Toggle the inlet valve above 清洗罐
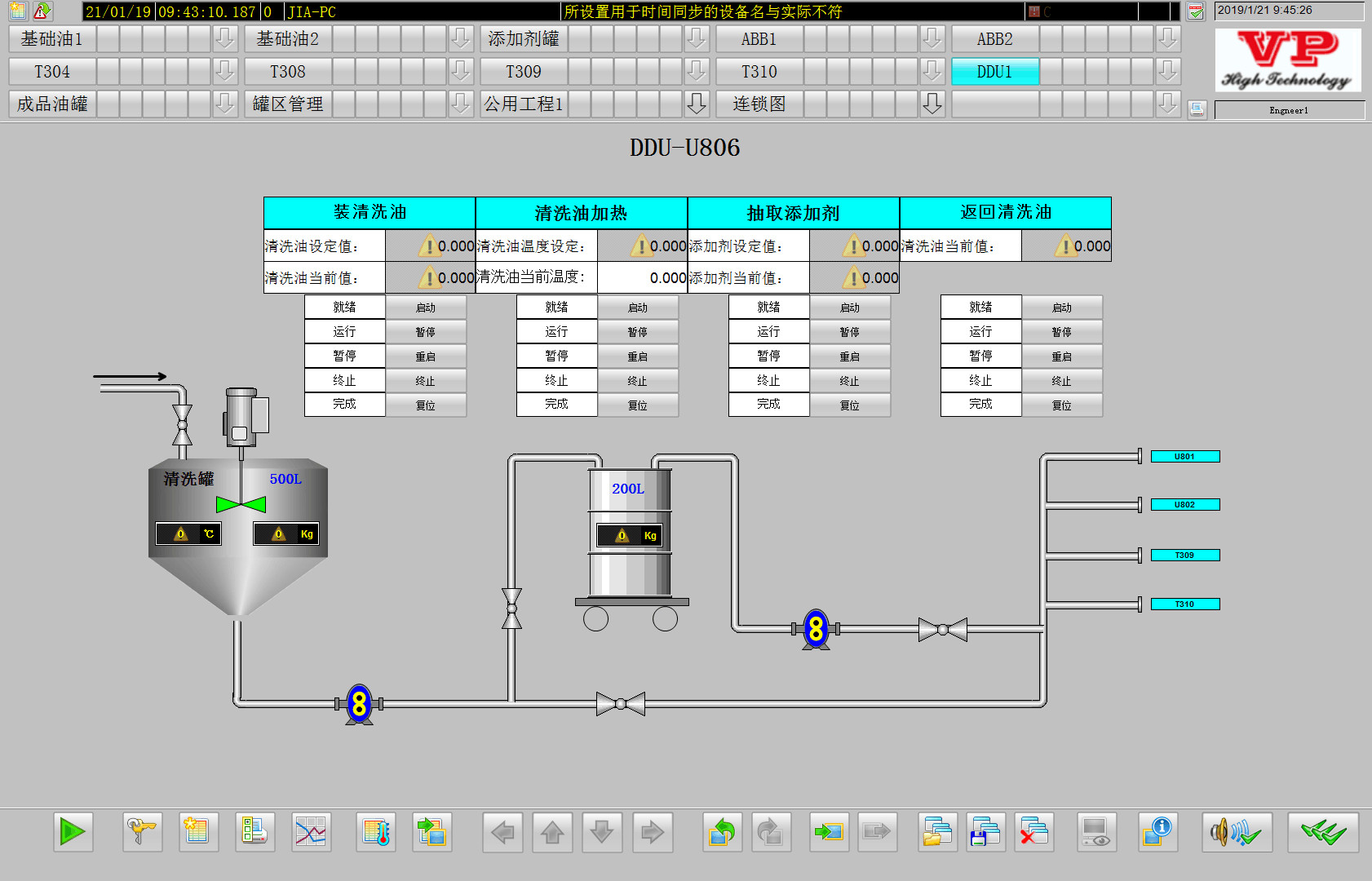The height and width of the screenshot is (881, 1372). coord(183,425)
